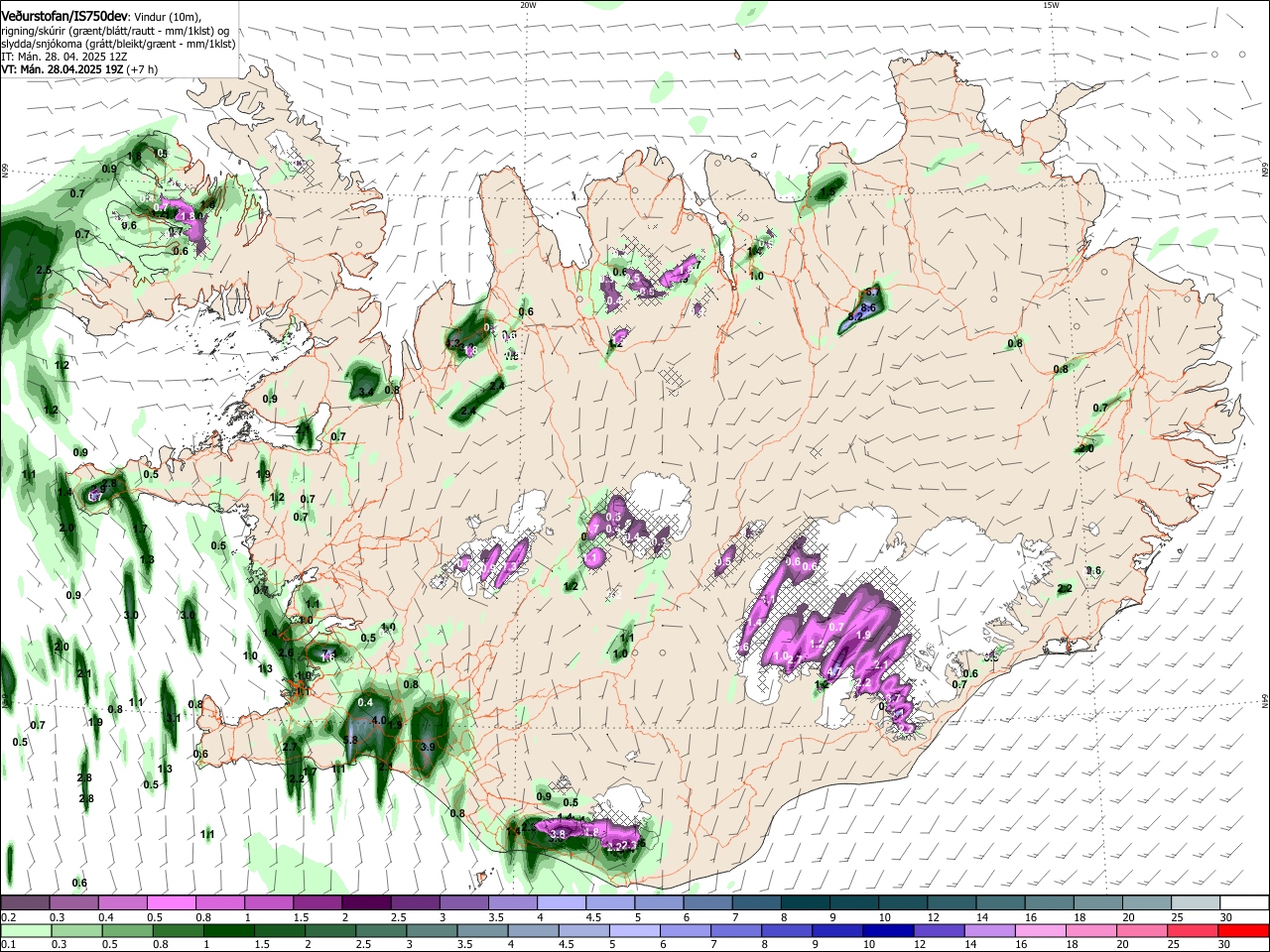
Task: Click the 4.0 precipitation value on the map
Action: point(378,720)
